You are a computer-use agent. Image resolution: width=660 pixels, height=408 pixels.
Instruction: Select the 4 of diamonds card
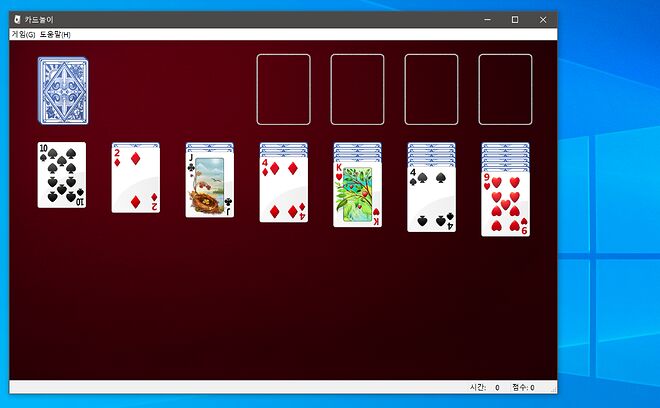[x=284, y=189]
